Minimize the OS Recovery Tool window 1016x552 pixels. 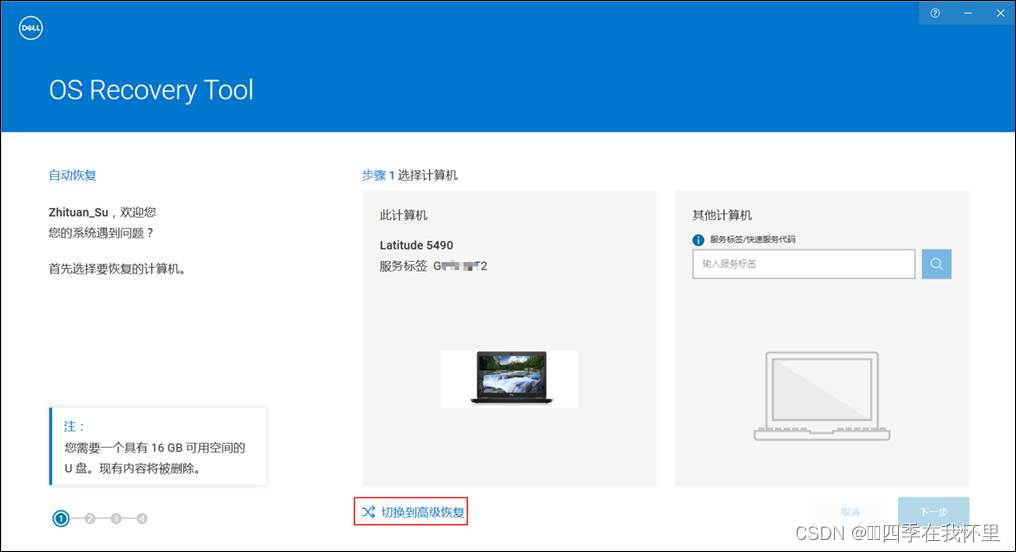pyautogui.click(x=967, y=13)
